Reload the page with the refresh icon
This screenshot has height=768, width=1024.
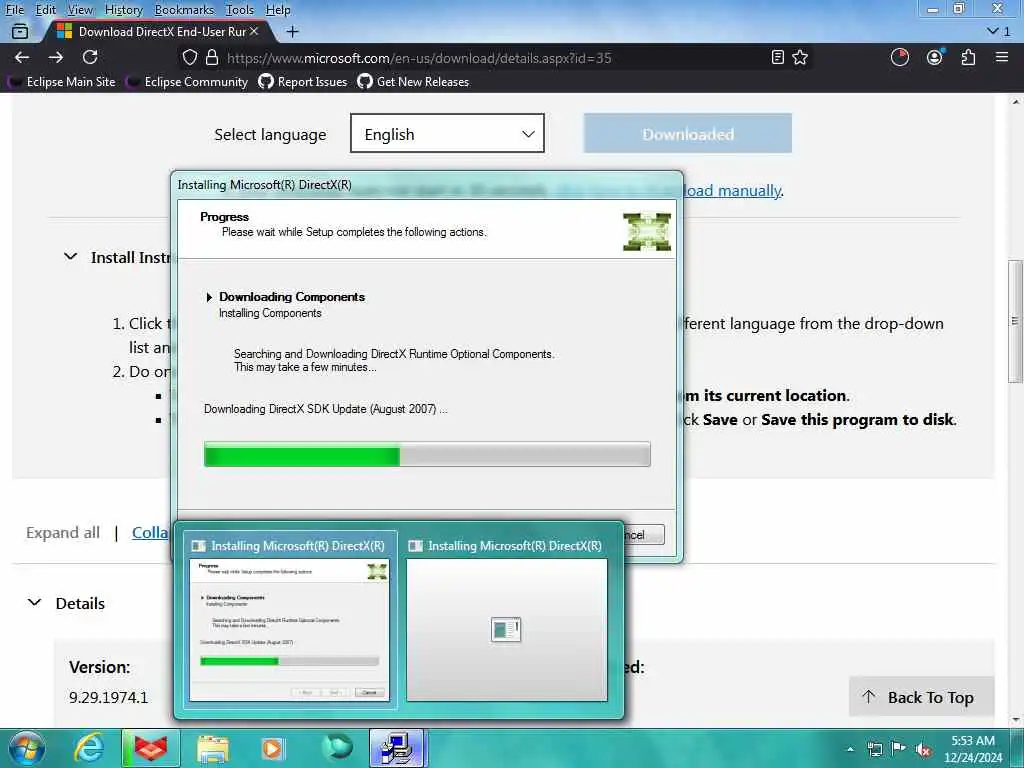coord(90,57)
